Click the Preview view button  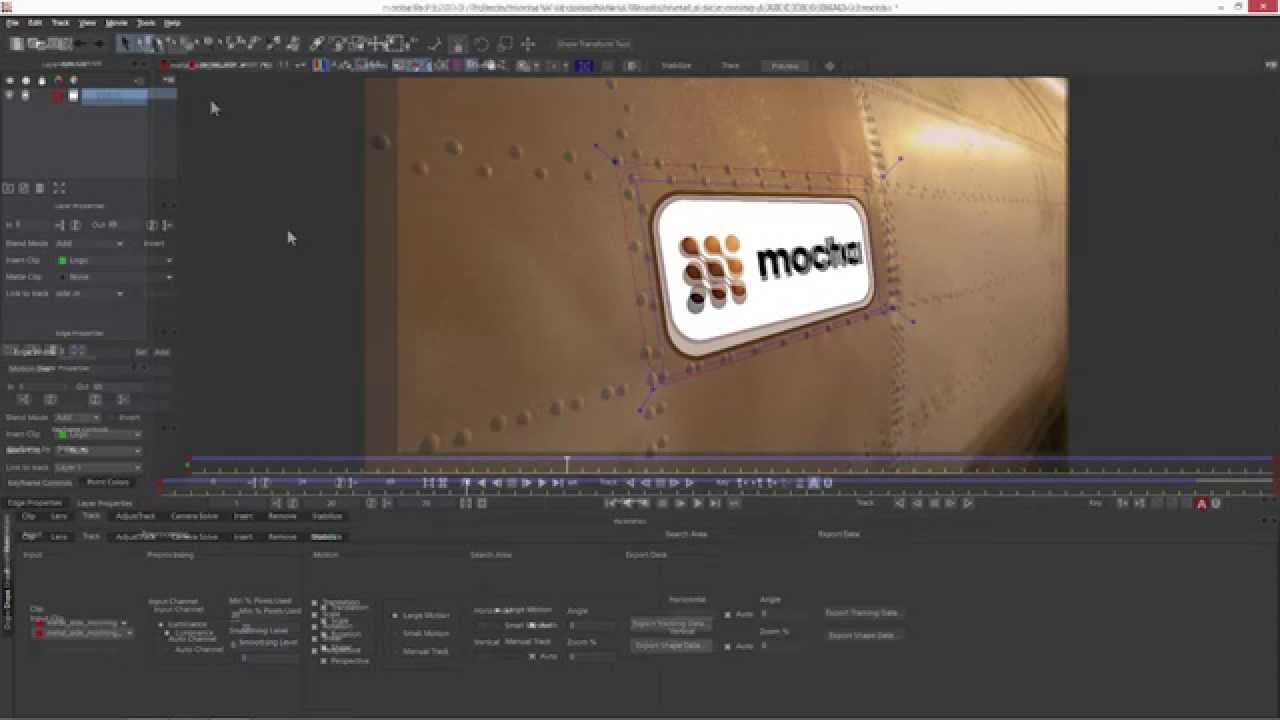(785, 66)
